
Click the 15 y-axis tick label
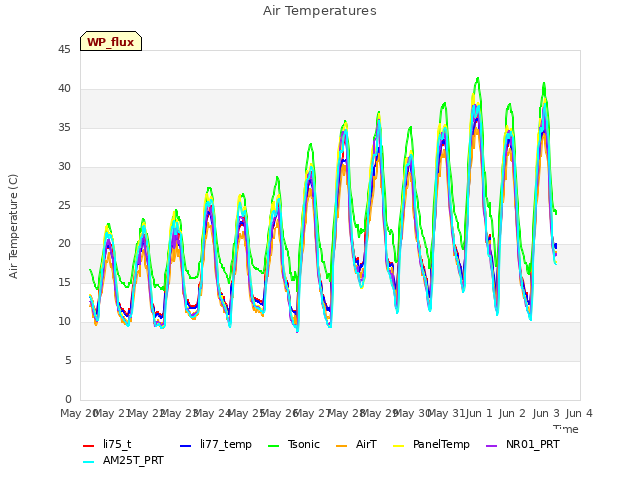tap(64, 282)
